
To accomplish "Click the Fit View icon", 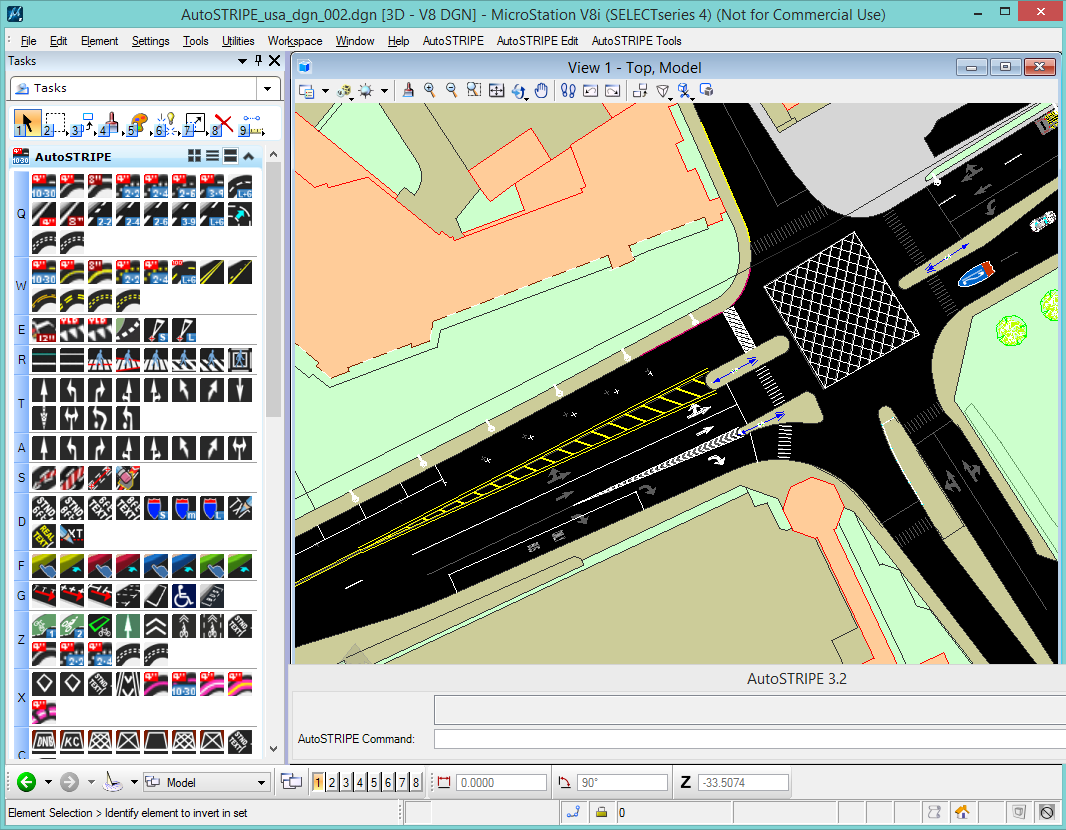I will 496,90.
